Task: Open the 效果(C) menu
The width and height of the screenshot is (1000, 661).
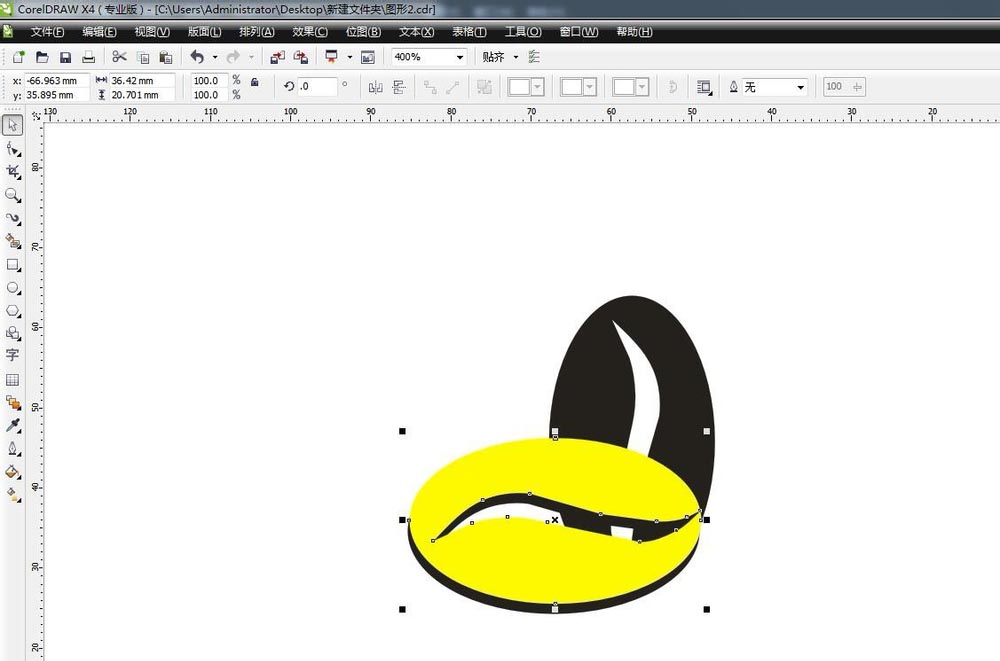Action: (x=309, y=32)
